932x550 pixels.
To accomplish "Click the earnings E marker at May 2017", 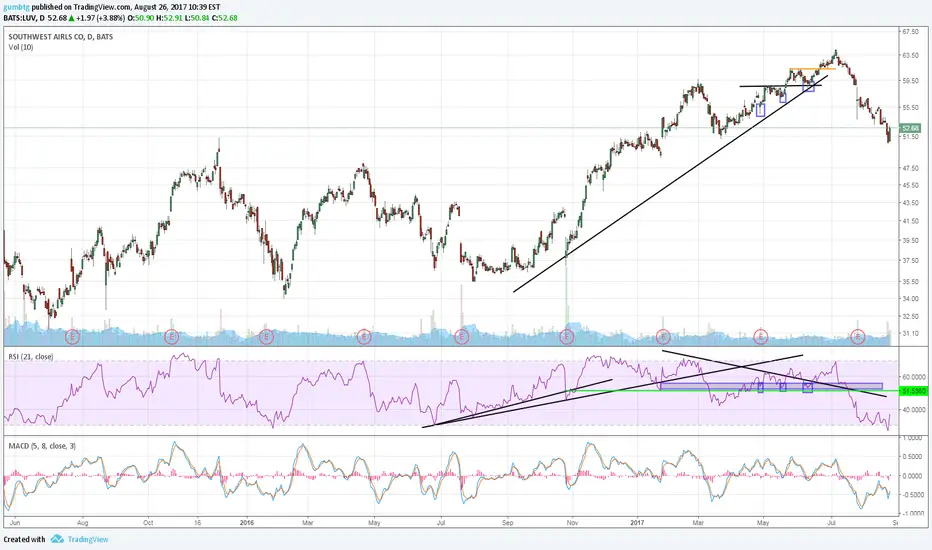I will (x=760, y=337).
